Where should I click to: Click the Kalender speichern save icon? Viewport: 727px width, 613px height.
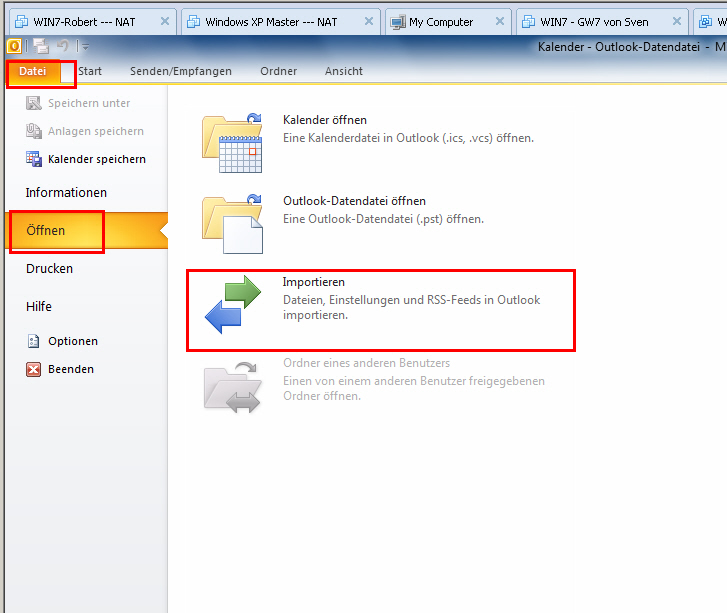[33, 159]
